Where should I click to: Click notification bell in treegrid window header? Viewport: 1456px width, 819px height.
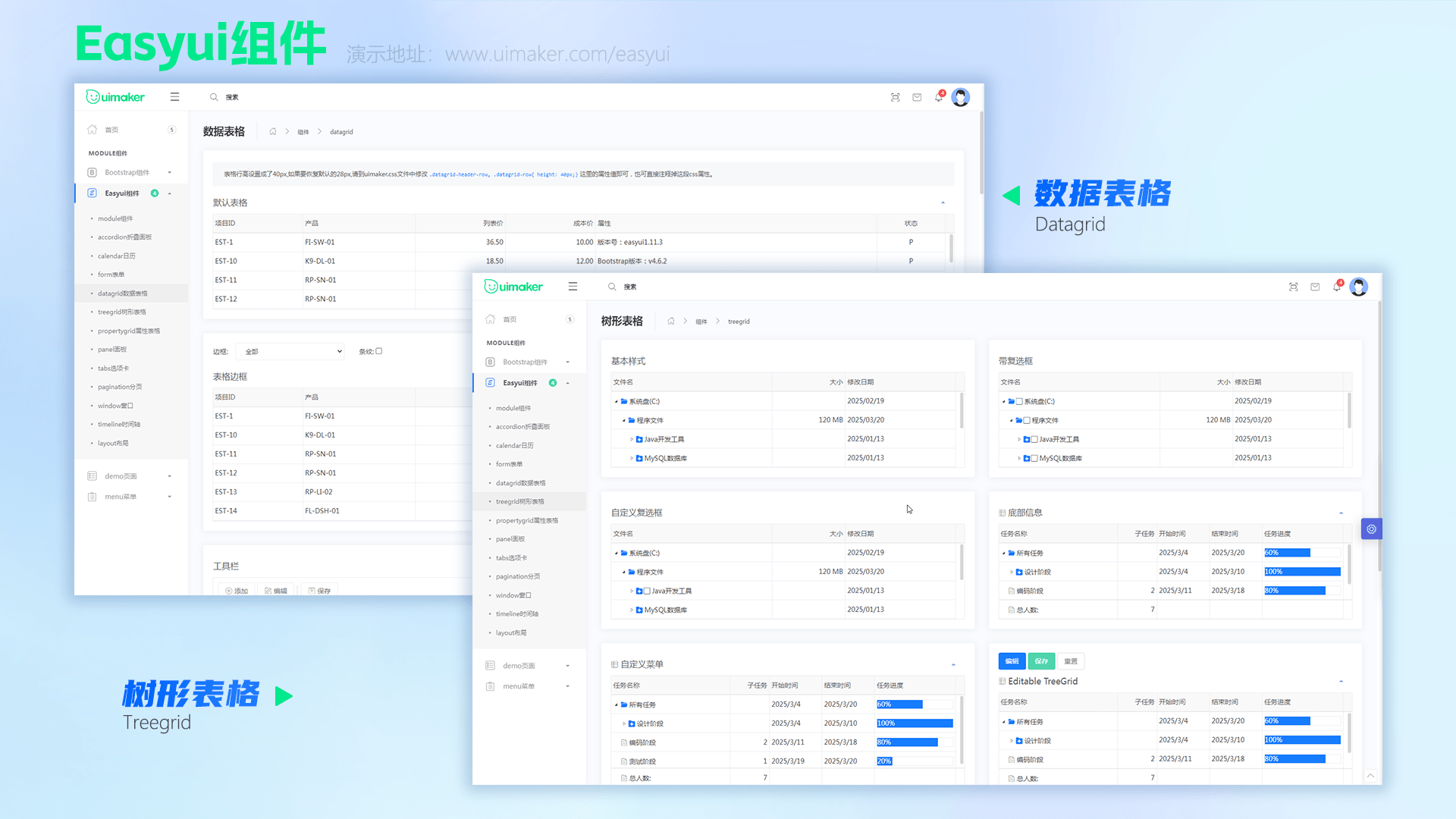tap(1337, 287)
